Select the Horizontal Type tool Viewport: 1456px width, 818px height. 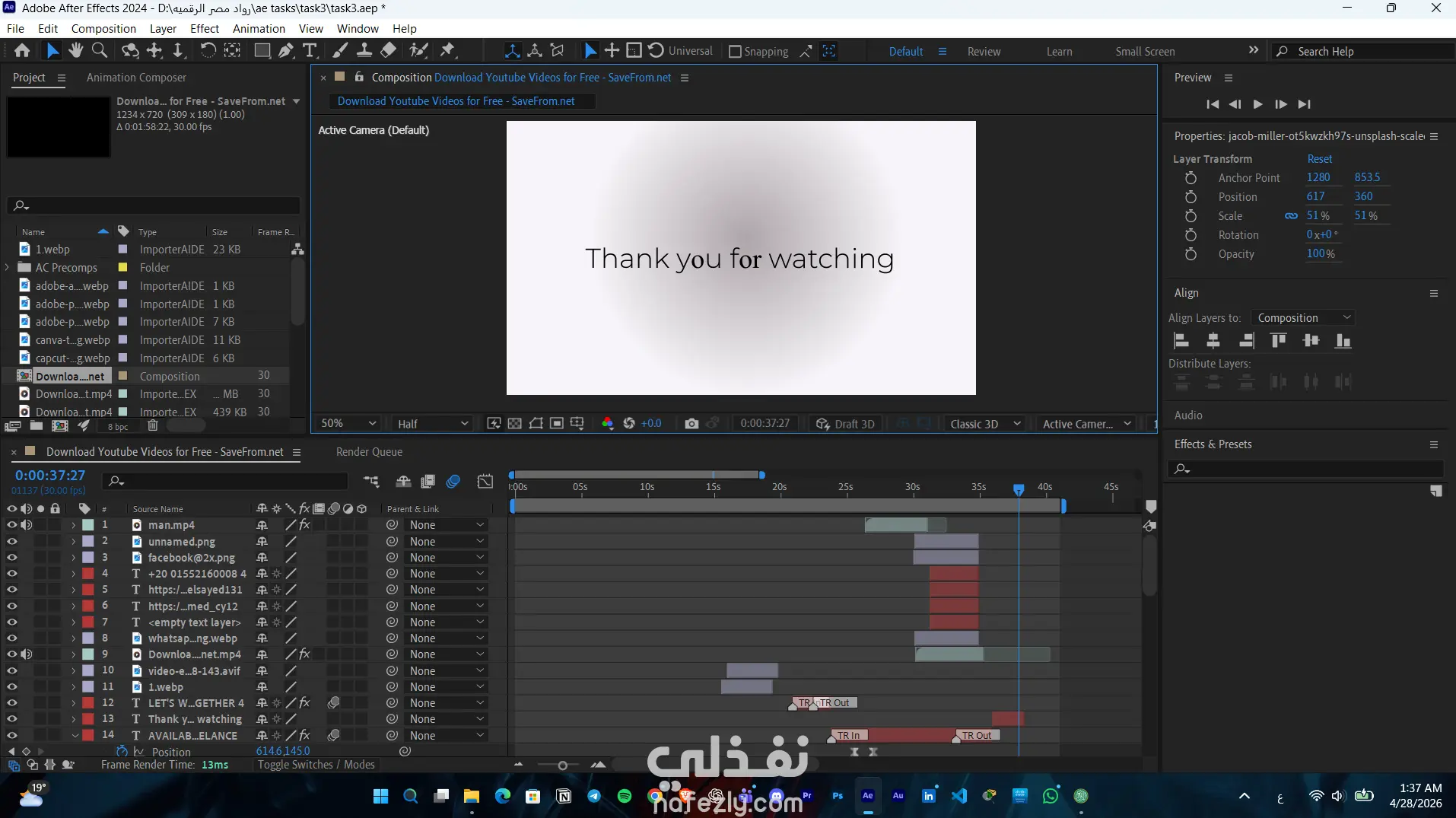(310, 51)
